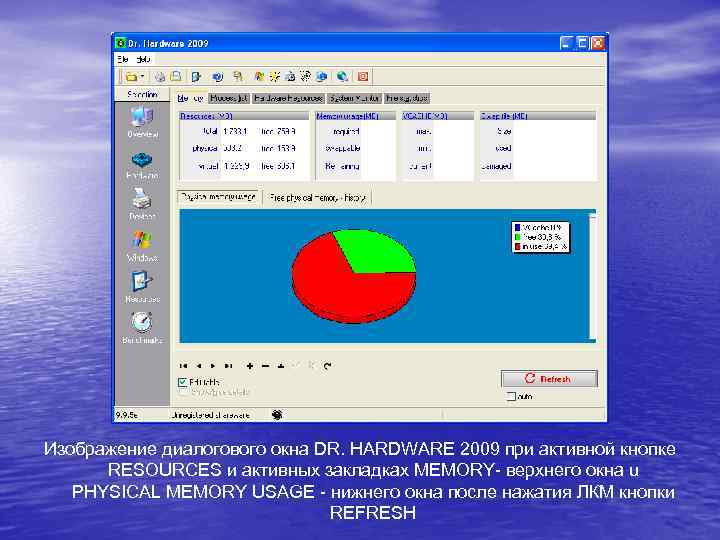Image resolution: width=720 pixels, height=540 pixels.
Task: Click the red in use legend swatch
Action: tap(518, 247)
